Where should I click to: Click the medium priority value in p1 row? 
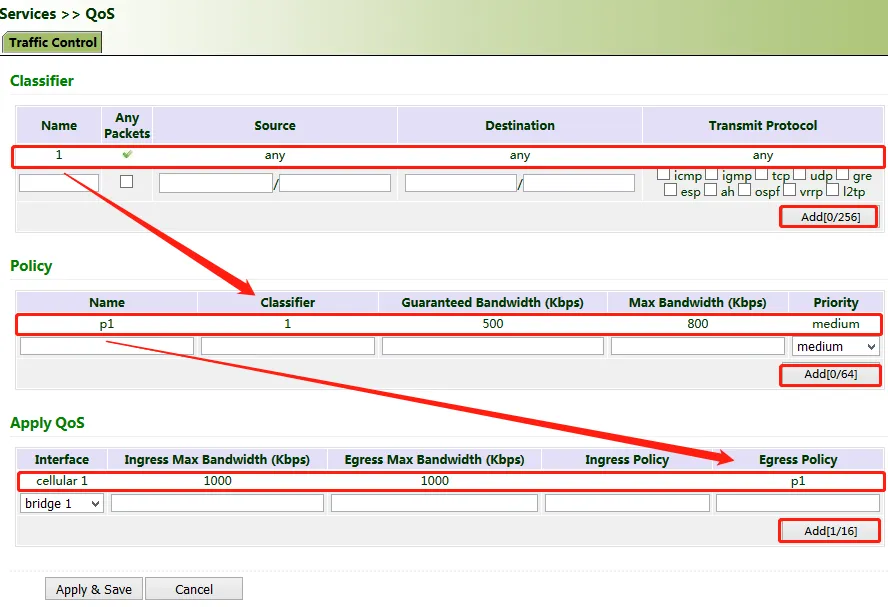pos(836,324)
